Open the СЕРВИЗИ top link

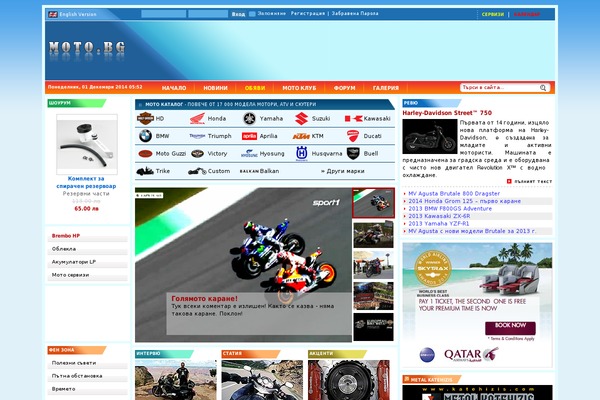[x=493, y=15]
